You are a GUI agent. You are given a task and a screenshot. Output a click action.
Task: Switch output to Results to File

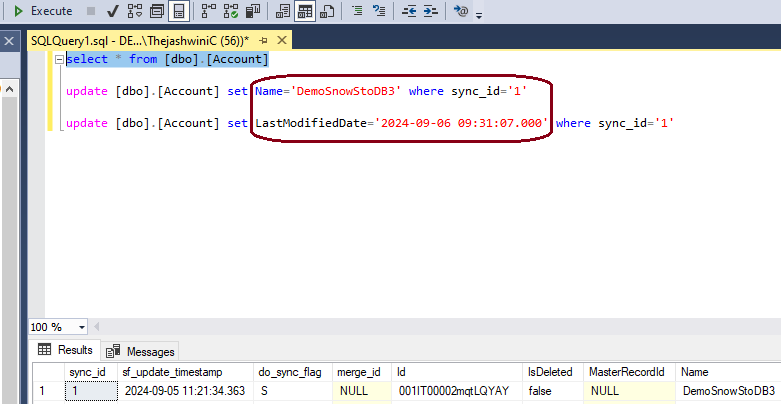coord(327,11)
